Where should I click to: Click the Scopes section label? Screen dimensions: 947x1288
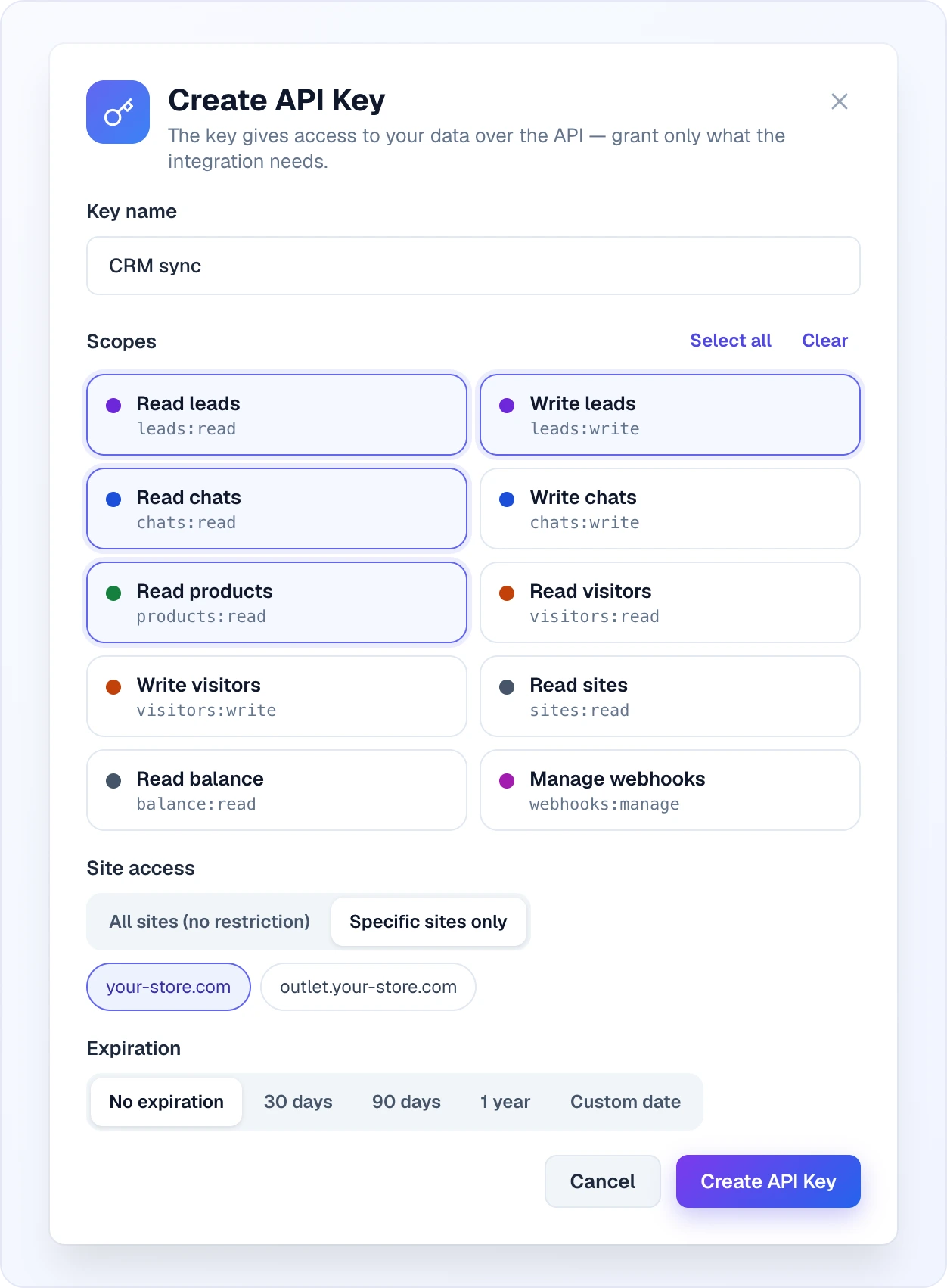pos(121,341)
